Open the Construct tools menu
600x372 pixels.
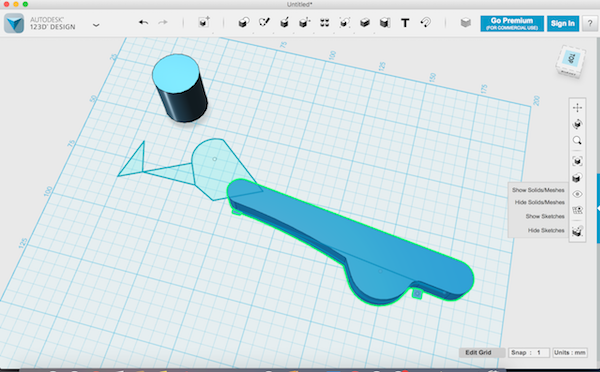click(284, 23)
